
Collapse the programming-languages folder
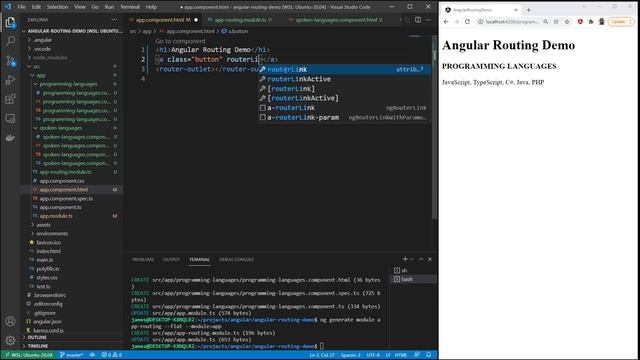pos(68,84)
